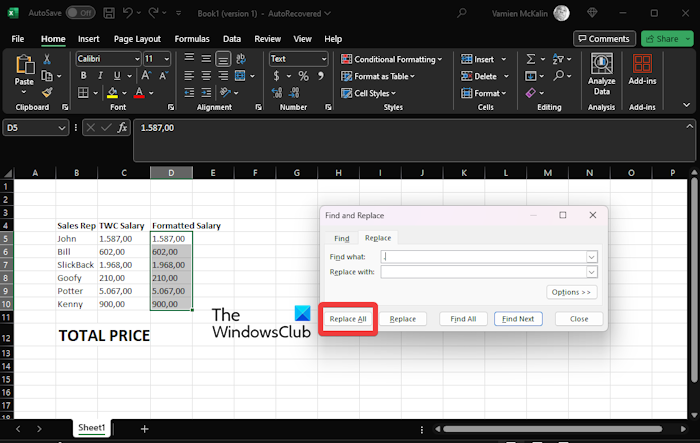Click the Replace All button

[348, 319]
